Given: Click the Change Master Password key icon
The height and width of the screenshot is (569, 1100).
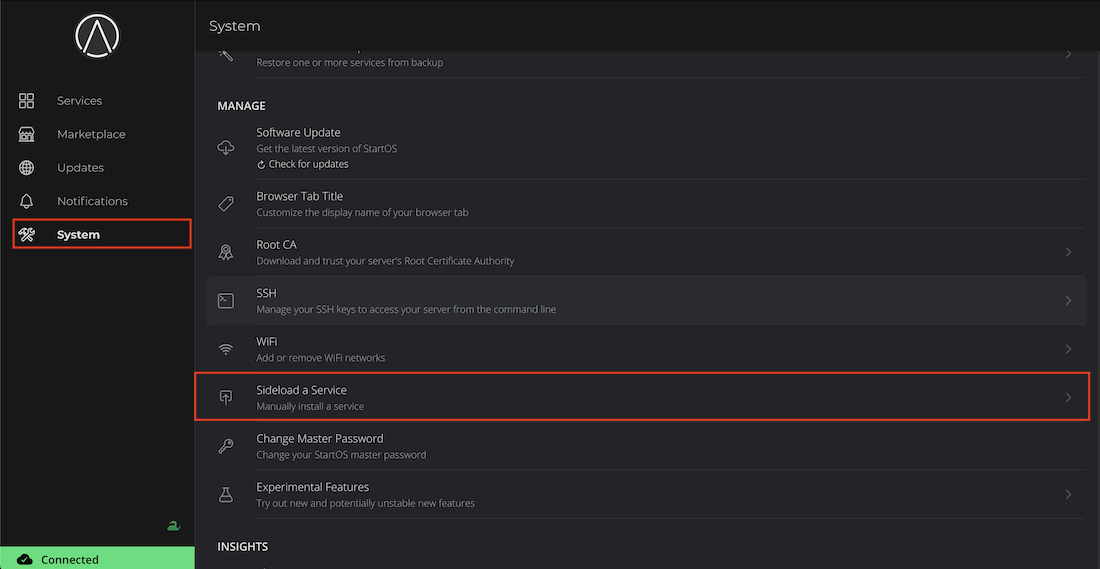Looking at the screenshot, I should [x=226, y=446].
